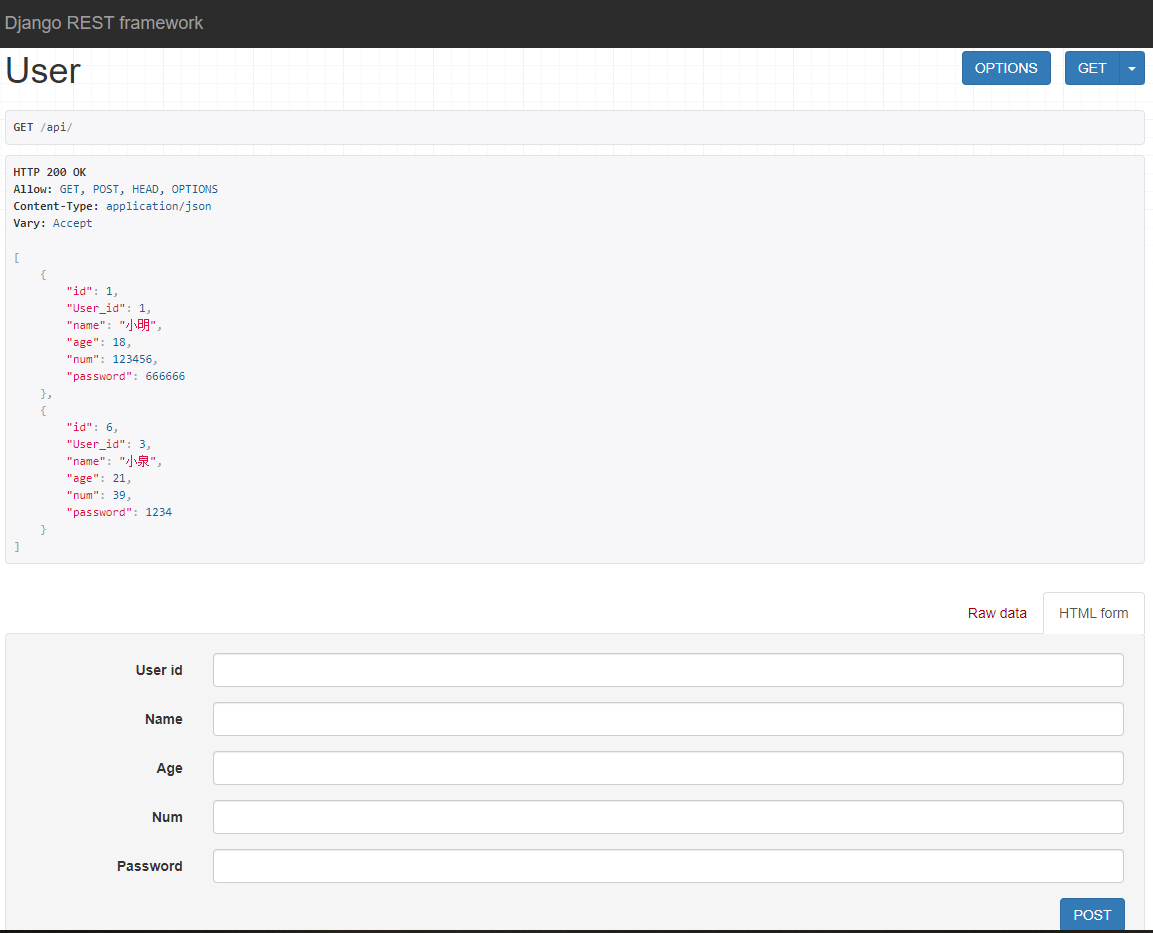Click the 'Vary: Accept' header line
1153x933 pixels.
[53, 223]
